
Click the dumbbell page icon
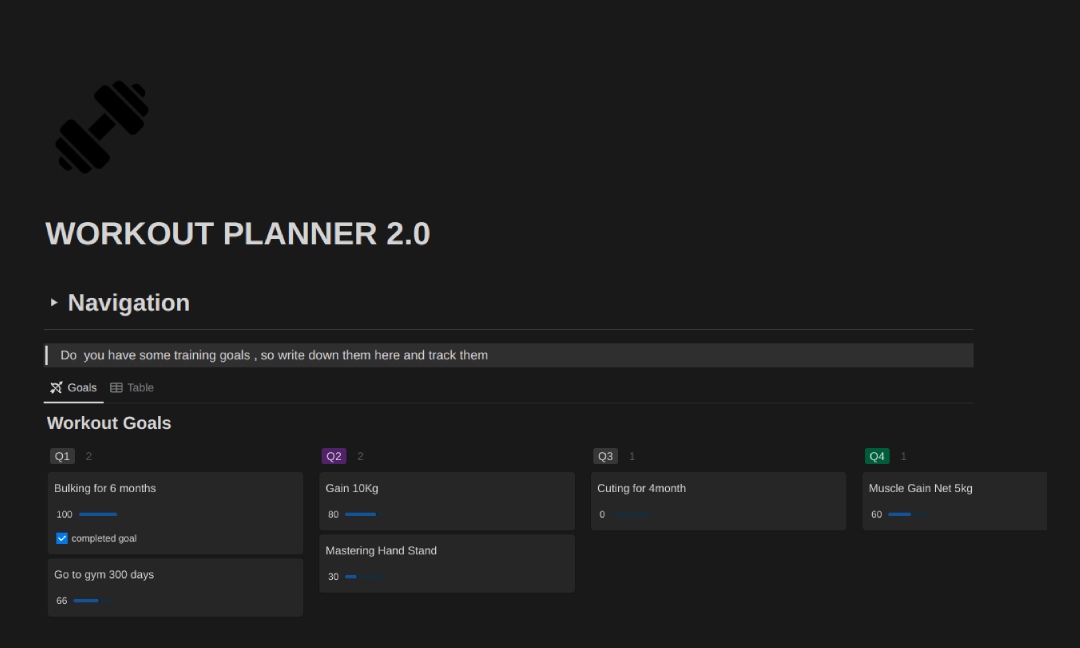pos(101,126)
